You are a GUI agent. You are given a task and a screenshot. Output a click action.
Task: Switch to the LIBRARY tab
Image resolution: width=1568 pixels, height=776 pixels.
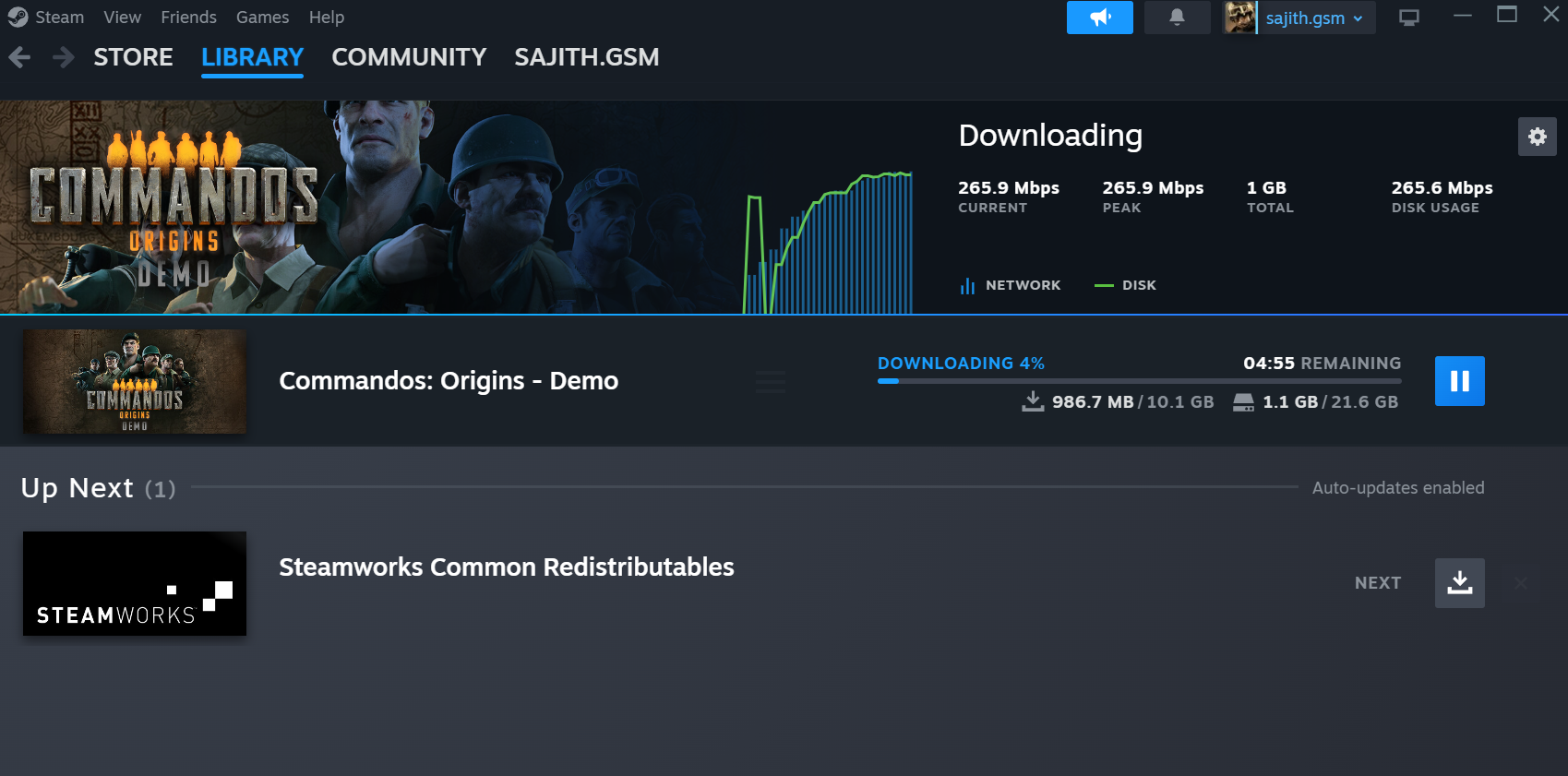252,57
